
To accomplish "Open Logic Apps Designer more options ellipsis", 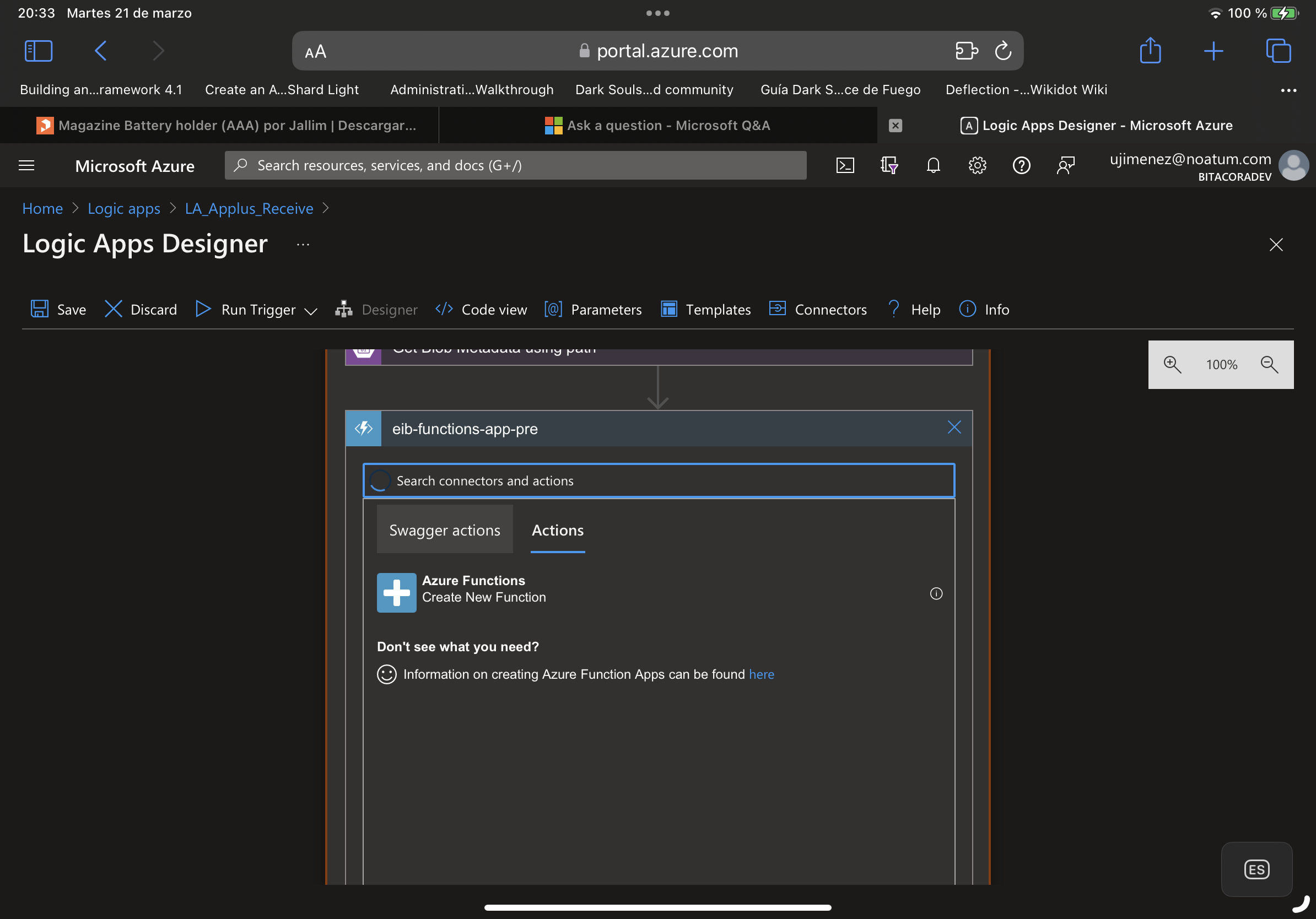I will click(x=303, y=245).
